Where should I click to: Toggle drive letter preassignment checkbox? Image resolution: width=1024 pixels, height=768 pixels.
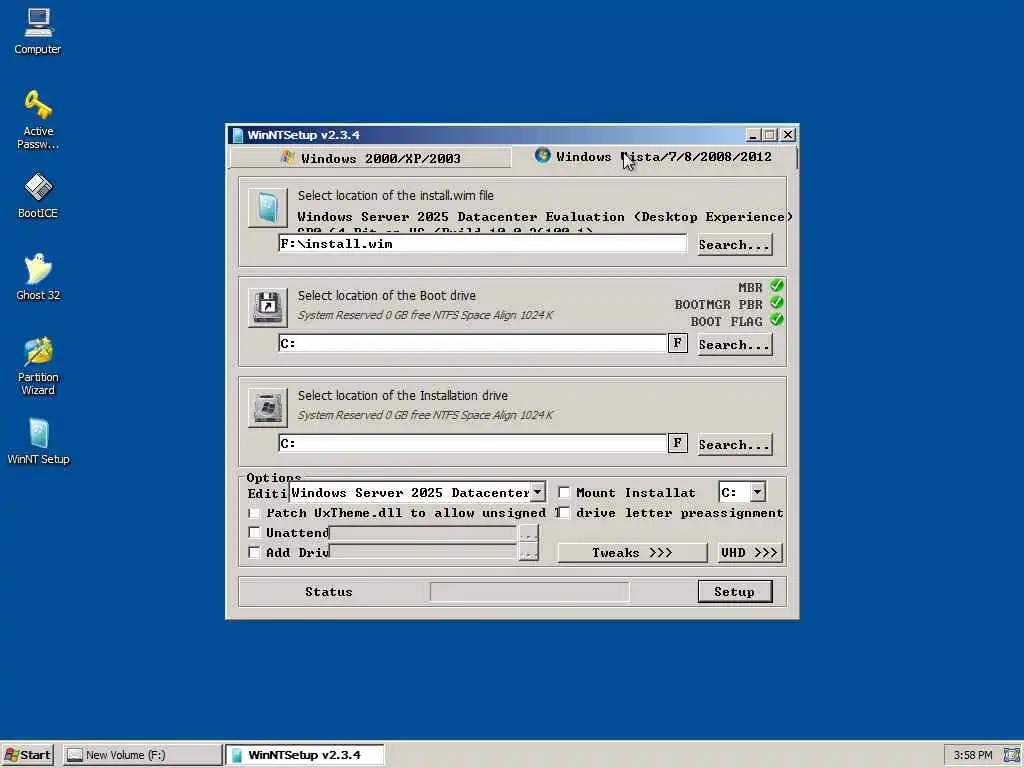(564, 513)
